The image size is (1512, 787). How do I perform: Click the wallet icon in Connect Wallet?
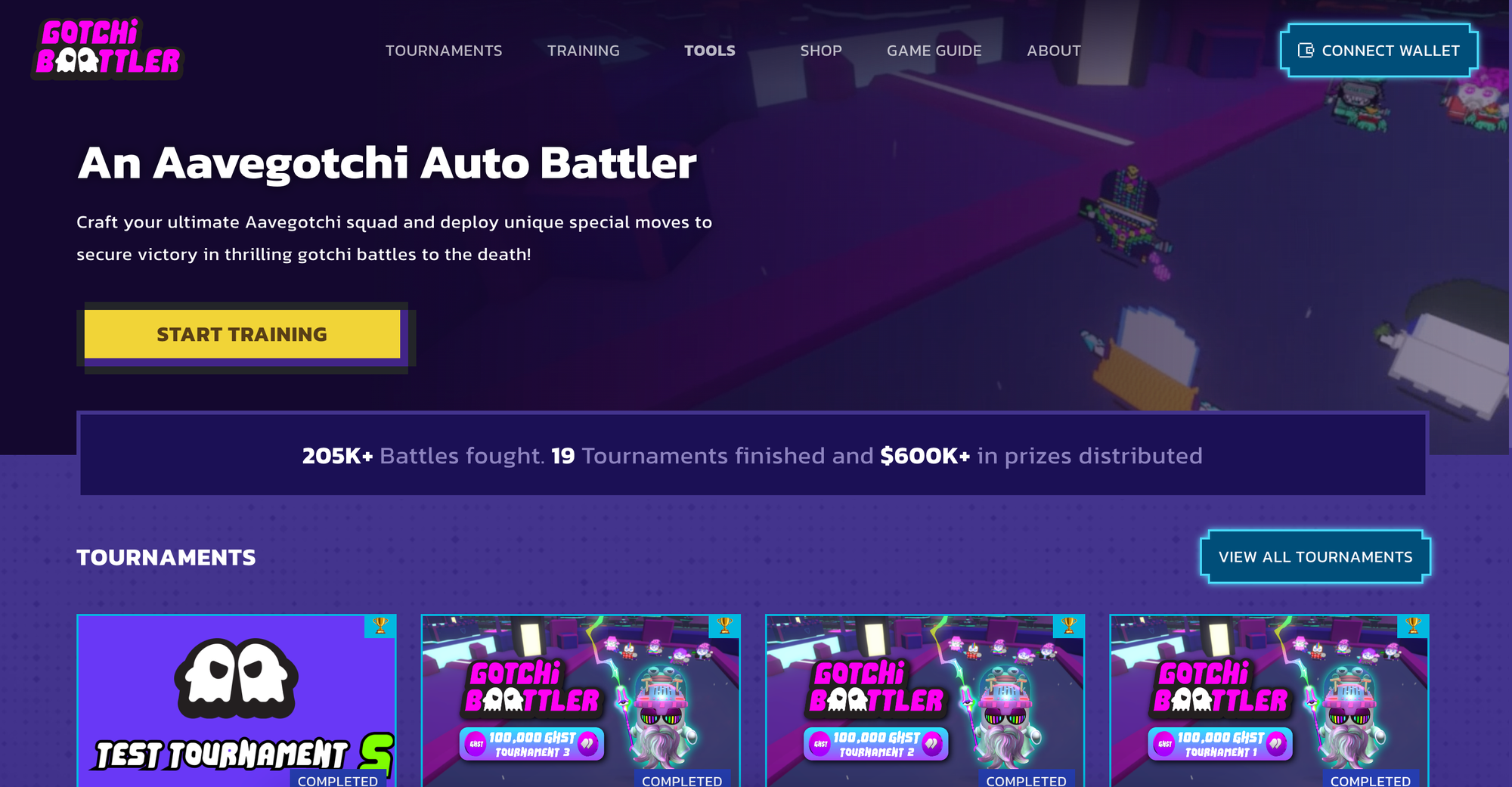(1306, 51)
